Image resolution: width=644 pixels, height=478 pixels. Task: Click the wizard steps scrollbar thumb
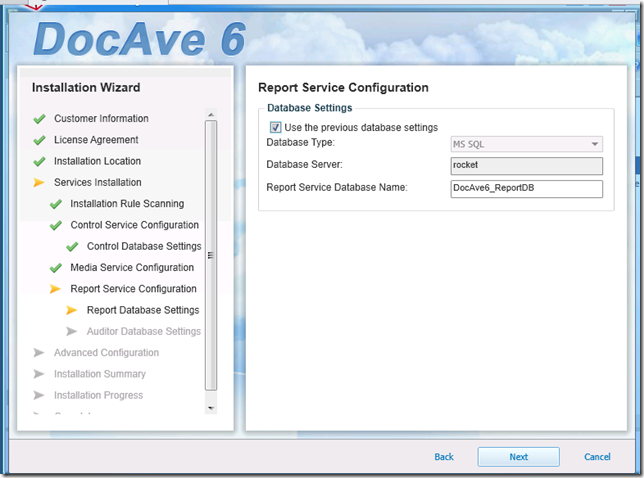click(211, 255)
